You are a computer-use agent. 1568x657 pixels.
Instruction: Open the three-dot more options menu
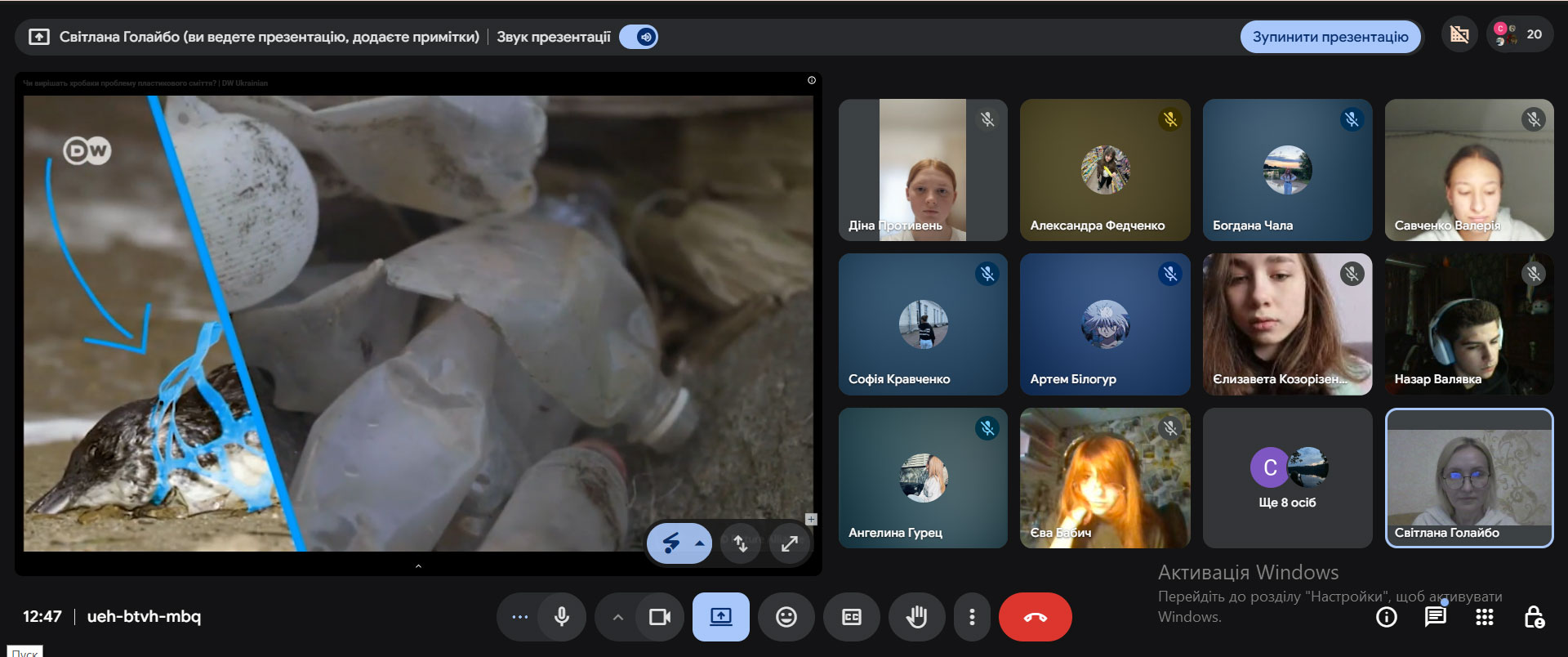click(x=971, y=617)
